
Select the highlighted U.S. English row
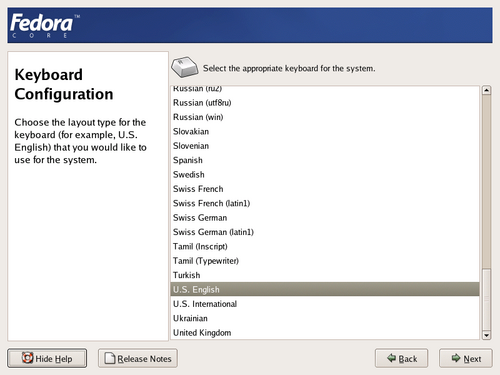click(x=325, y=289)
